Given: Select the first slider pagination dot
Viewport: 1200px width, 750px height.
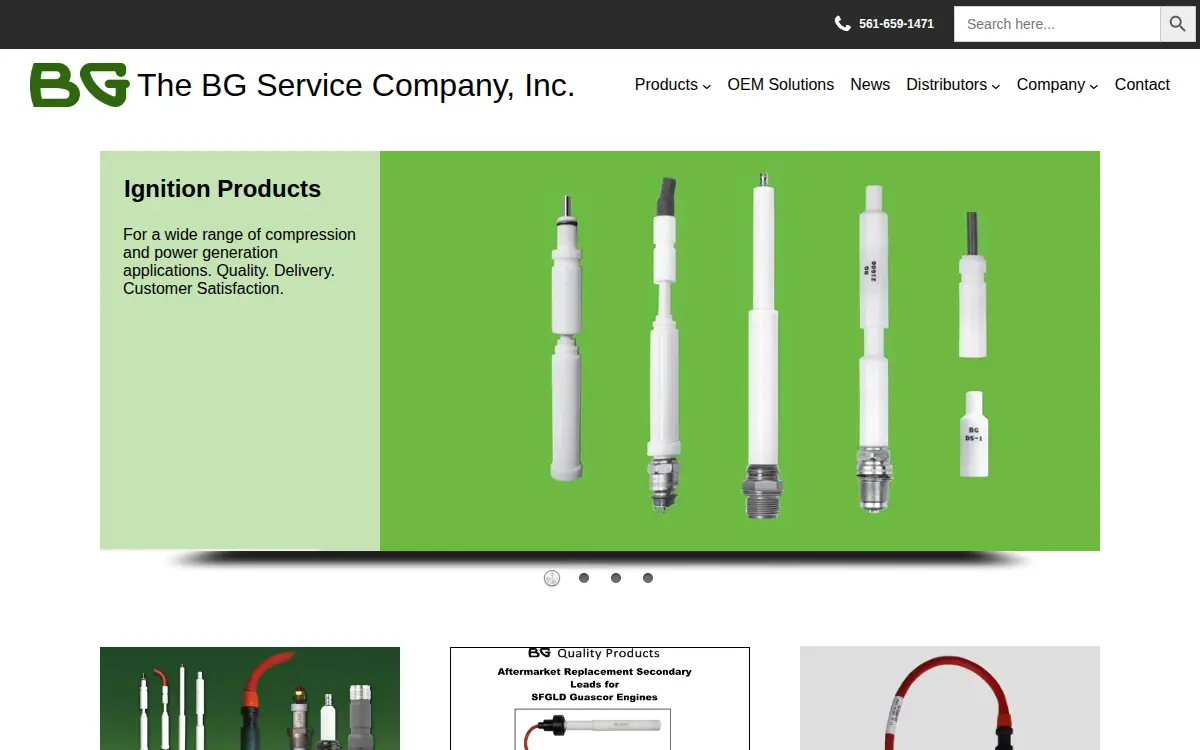Looking at the screenshot, I should 552,578.
